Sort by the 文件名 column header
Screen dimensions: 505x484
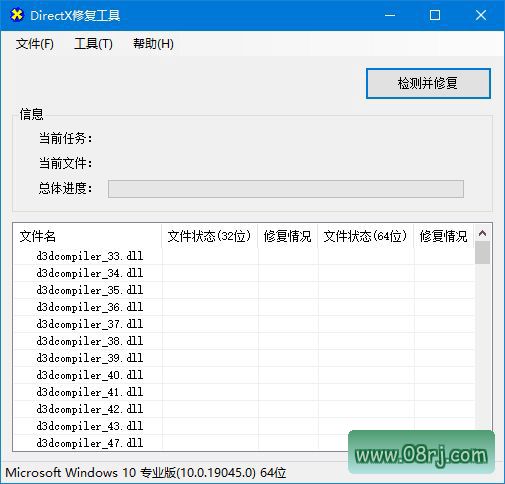point(87,236)
